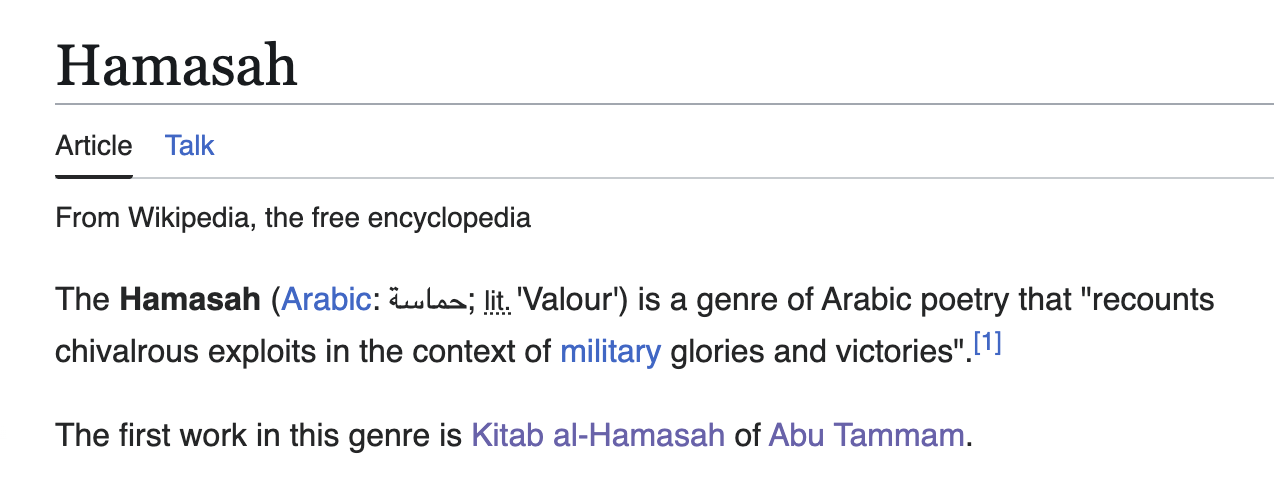1274x496 pixels.
Task: Open the Kitab al-Hamasah link
Action: coord(597,436)
